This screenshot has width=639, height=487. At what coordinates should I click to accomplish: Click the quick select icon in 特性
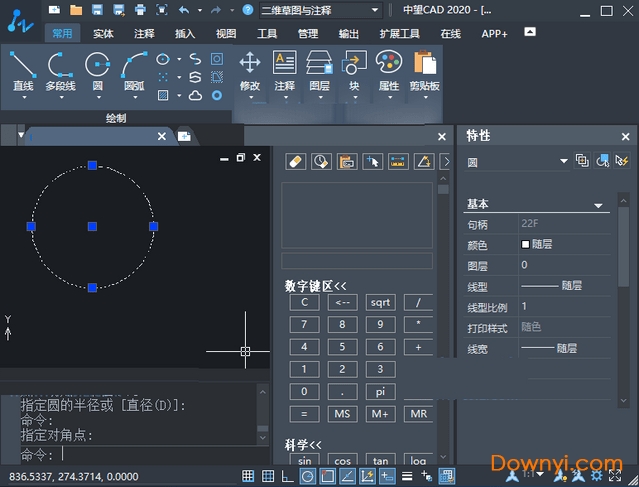(622, 161)
